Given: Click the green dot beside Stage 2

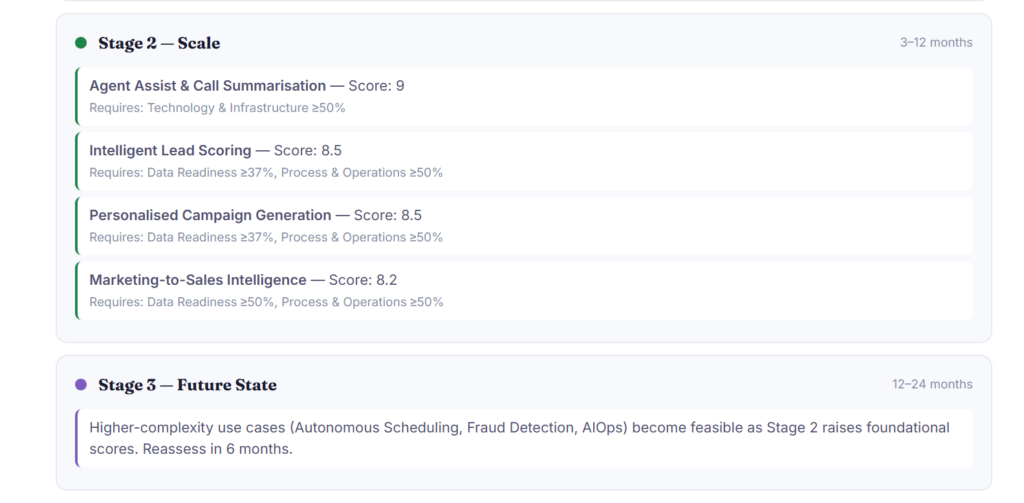Looking at the screenshot, I should (81, 43).
